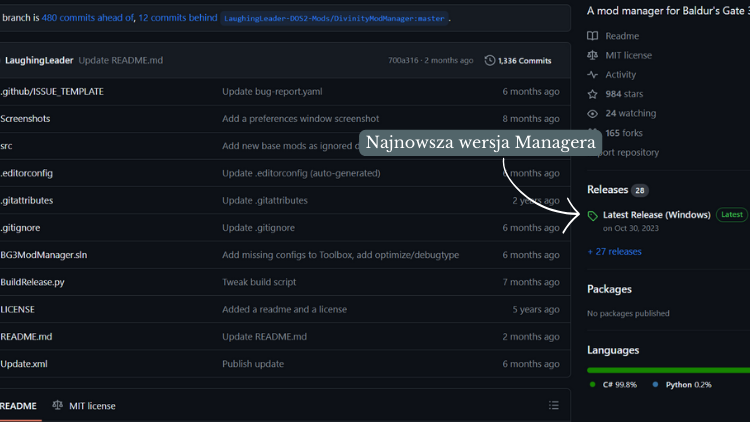Image resolution: width=750 pixels, height=422 pixels.
Task: Open the Activity sidebar link
Action: tap(620, 75)
